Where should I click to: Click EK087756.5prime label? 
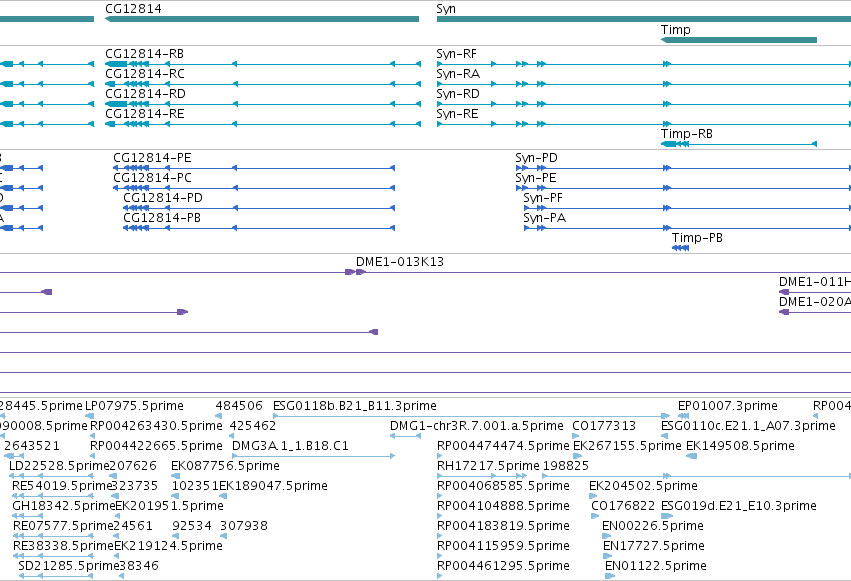[x=225, y=466]
